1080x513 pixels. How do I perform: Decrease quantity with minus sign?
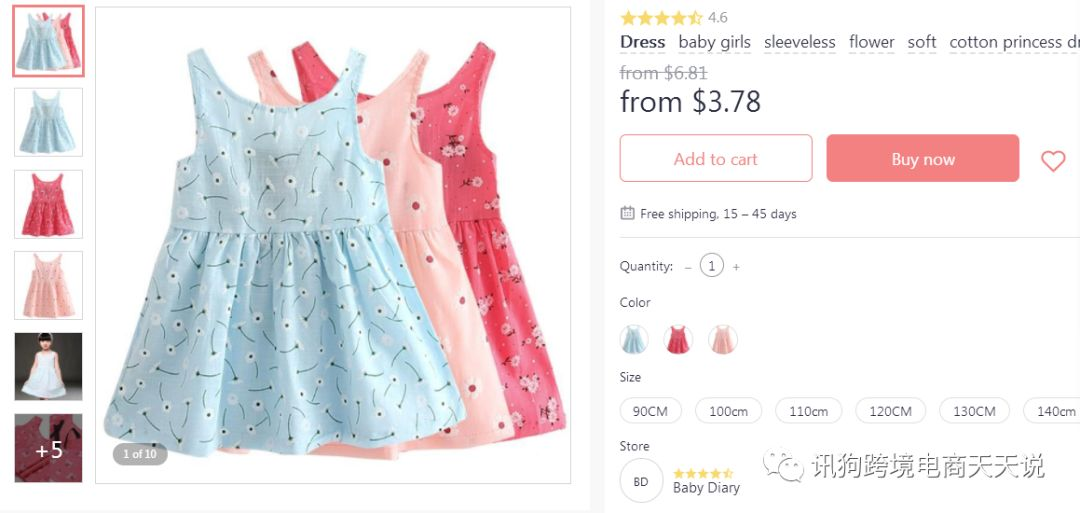(x=687, y=266)
